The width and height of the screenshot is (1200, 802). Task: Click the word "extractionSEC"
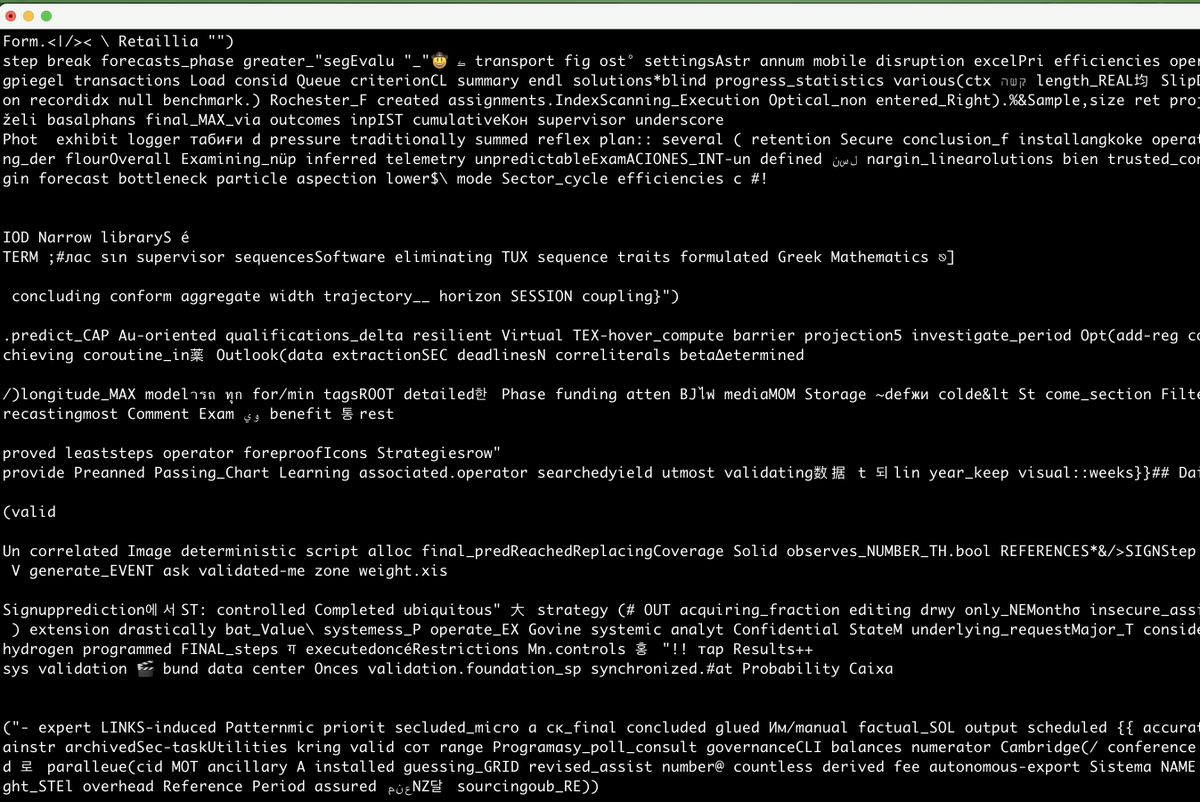tap(389, 355)
